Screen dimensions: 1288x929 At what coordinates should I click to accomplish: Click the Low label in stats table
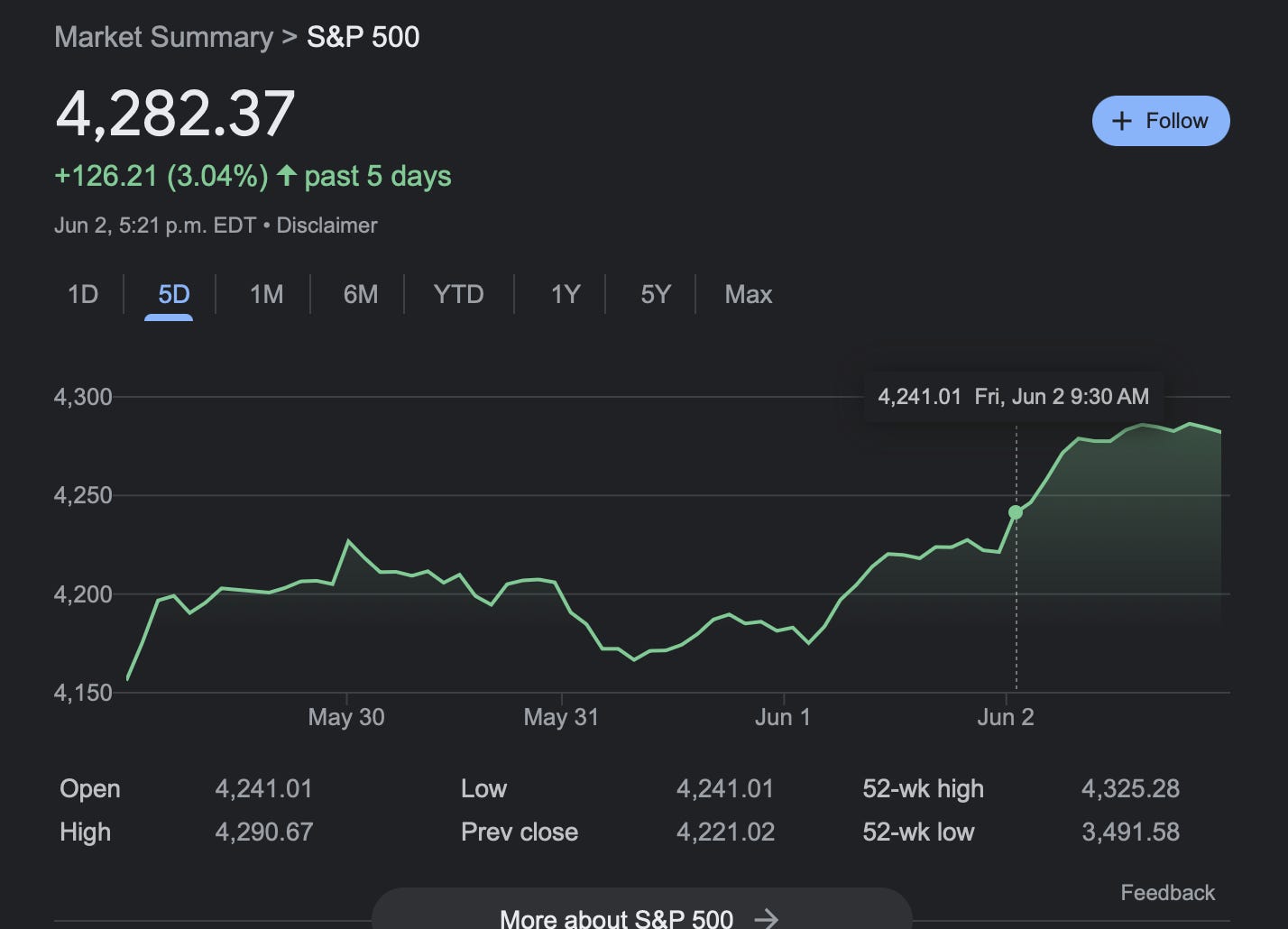click(483, 789)
